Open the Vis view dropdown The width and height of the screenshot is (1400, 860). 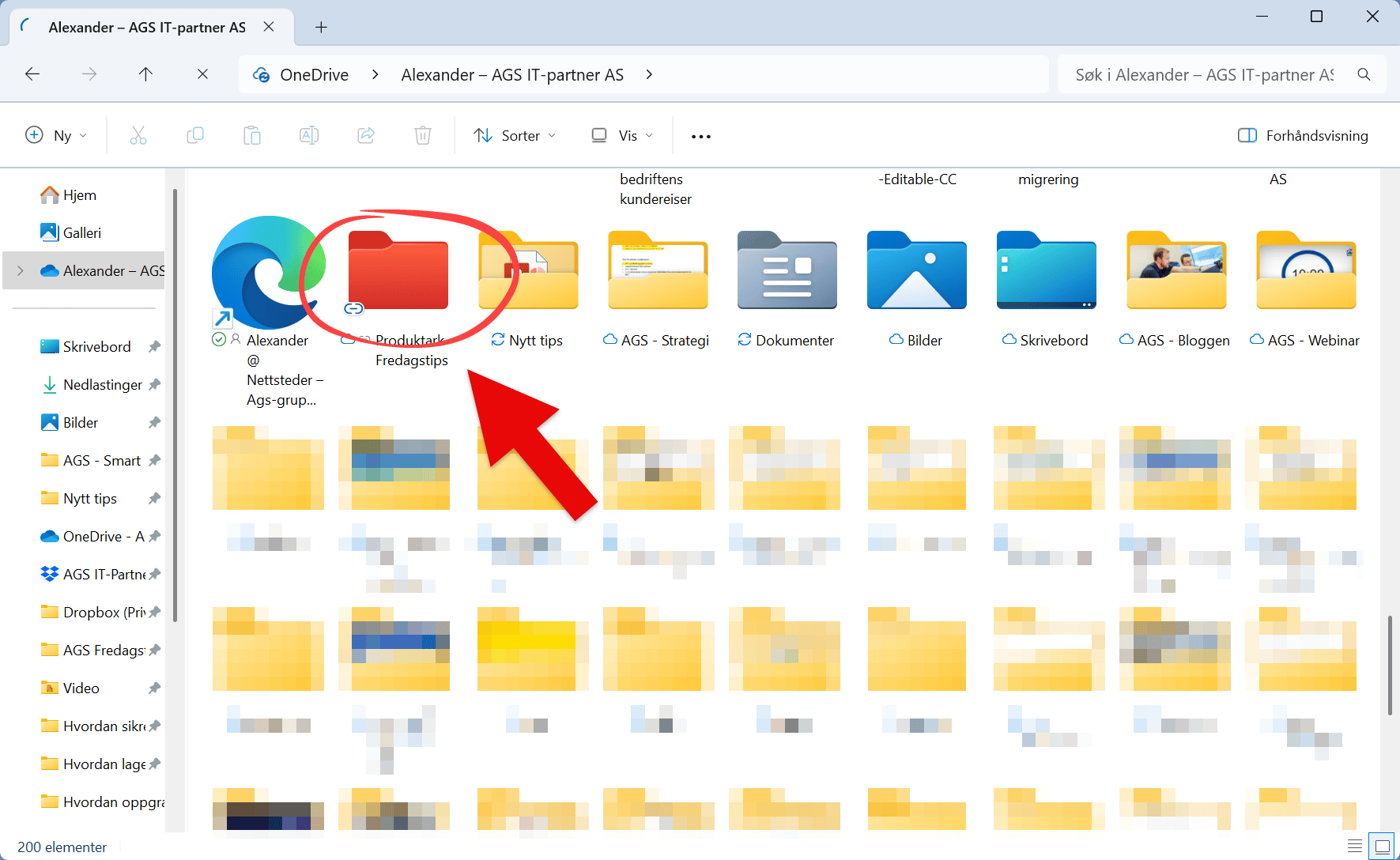pyautogui.click(x=623, y=136)
